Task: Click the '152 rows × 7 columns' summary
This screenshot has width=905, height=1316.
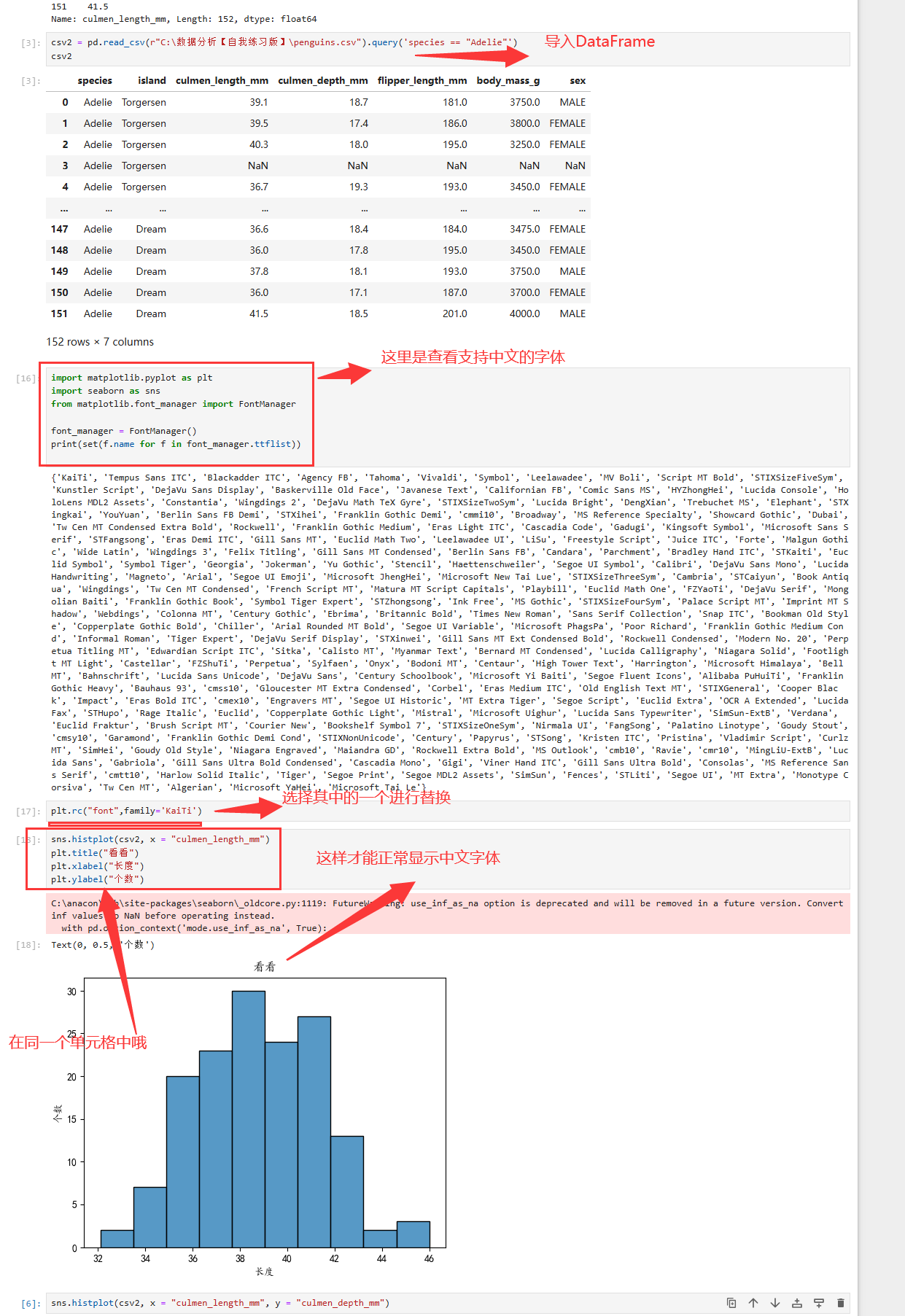Action: 100,342
